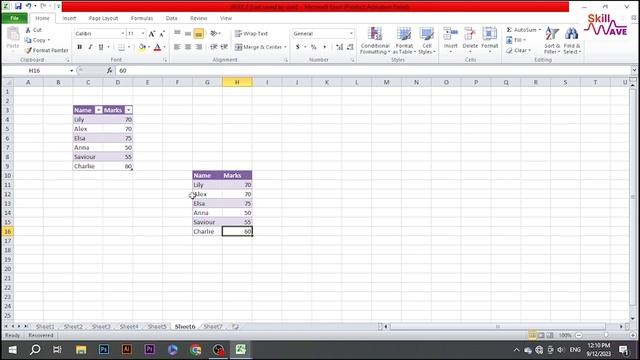
Task: Open Windows Start menu
Action: click(12, 350)
